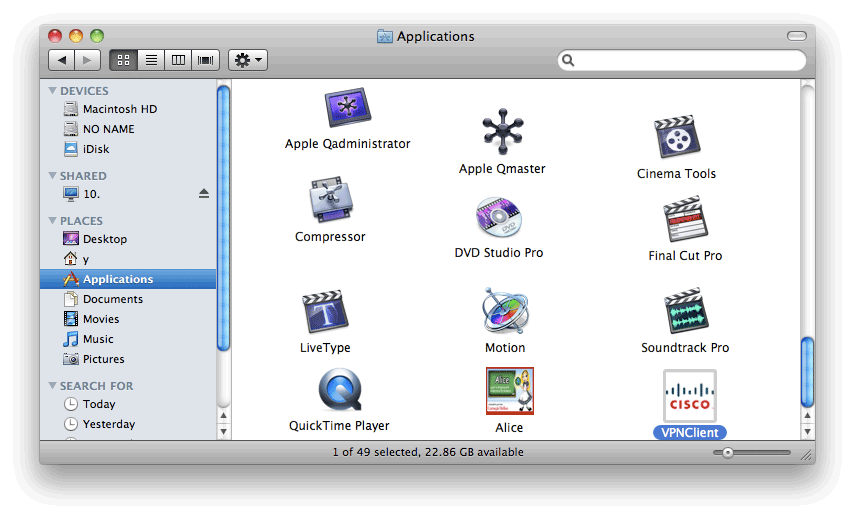Click the Alice application icon
Screen dimensions: 855x519
[509, 391]
